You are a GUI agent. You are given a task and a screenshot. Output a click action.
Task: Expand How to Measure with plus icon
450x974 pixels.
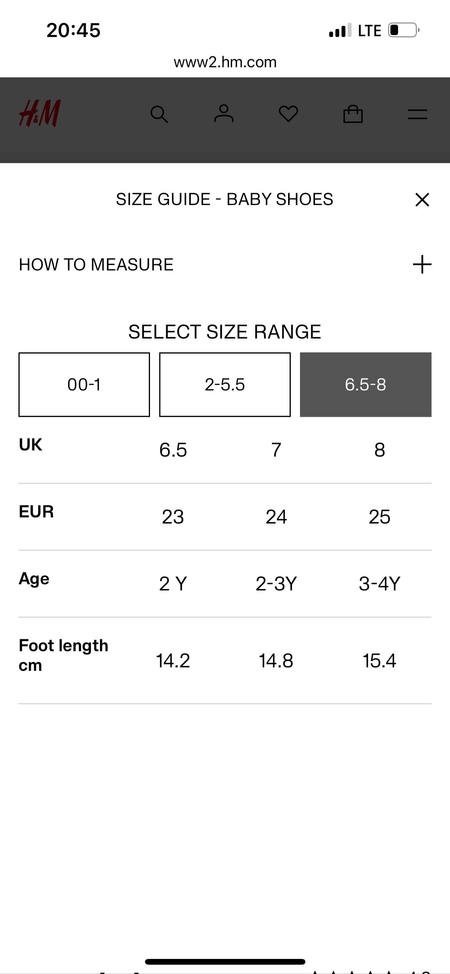coord(422,265)
